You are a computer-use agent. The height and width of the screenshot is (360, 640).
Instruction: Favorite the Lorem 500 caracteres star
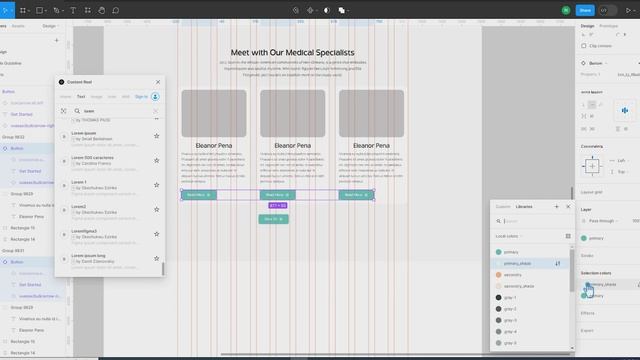(x=156, y=160)
